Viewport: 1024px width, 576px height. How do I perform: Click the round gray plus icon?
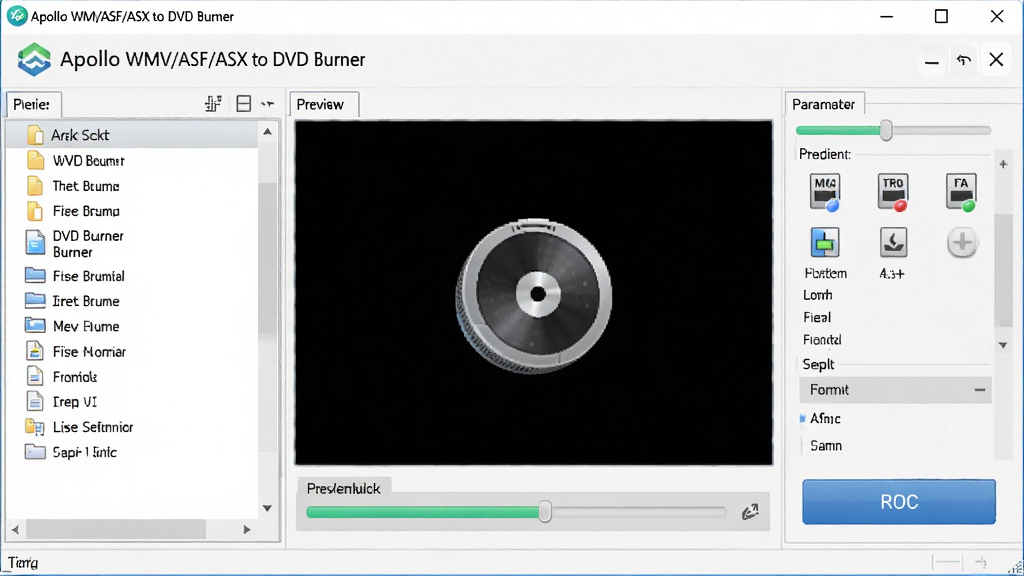pos(962,243)
